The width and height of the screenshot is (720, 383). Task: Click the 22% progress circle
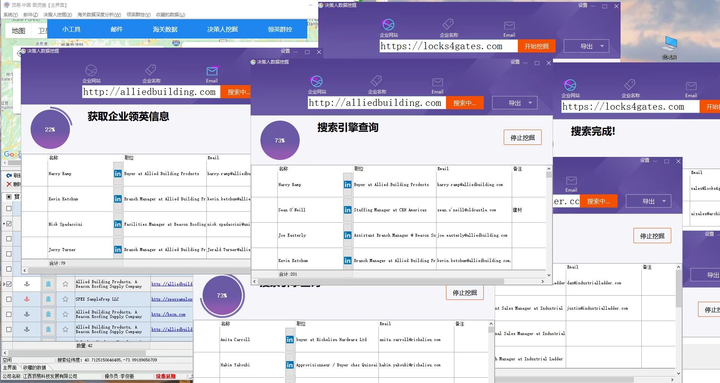click(51, 129)
